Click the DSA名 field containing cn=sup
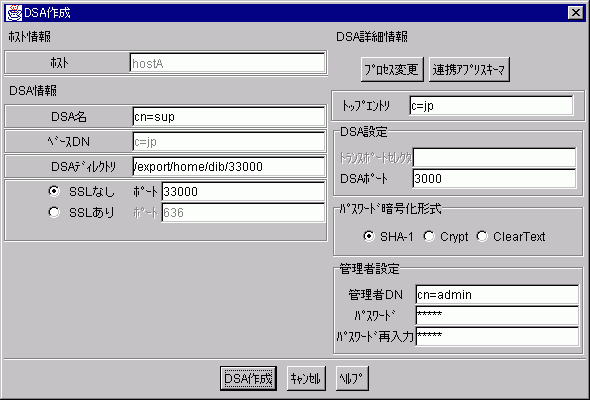Image resolution: width=590 pixels, height=400 pixels. [x=229, y=117]
